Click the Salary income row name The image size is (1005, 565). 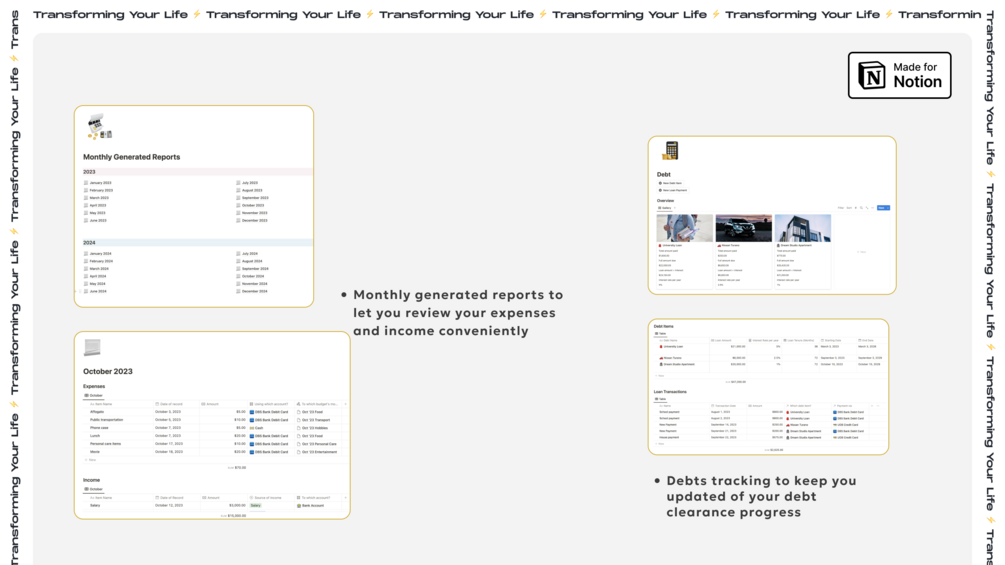click(x=95, y=505)
